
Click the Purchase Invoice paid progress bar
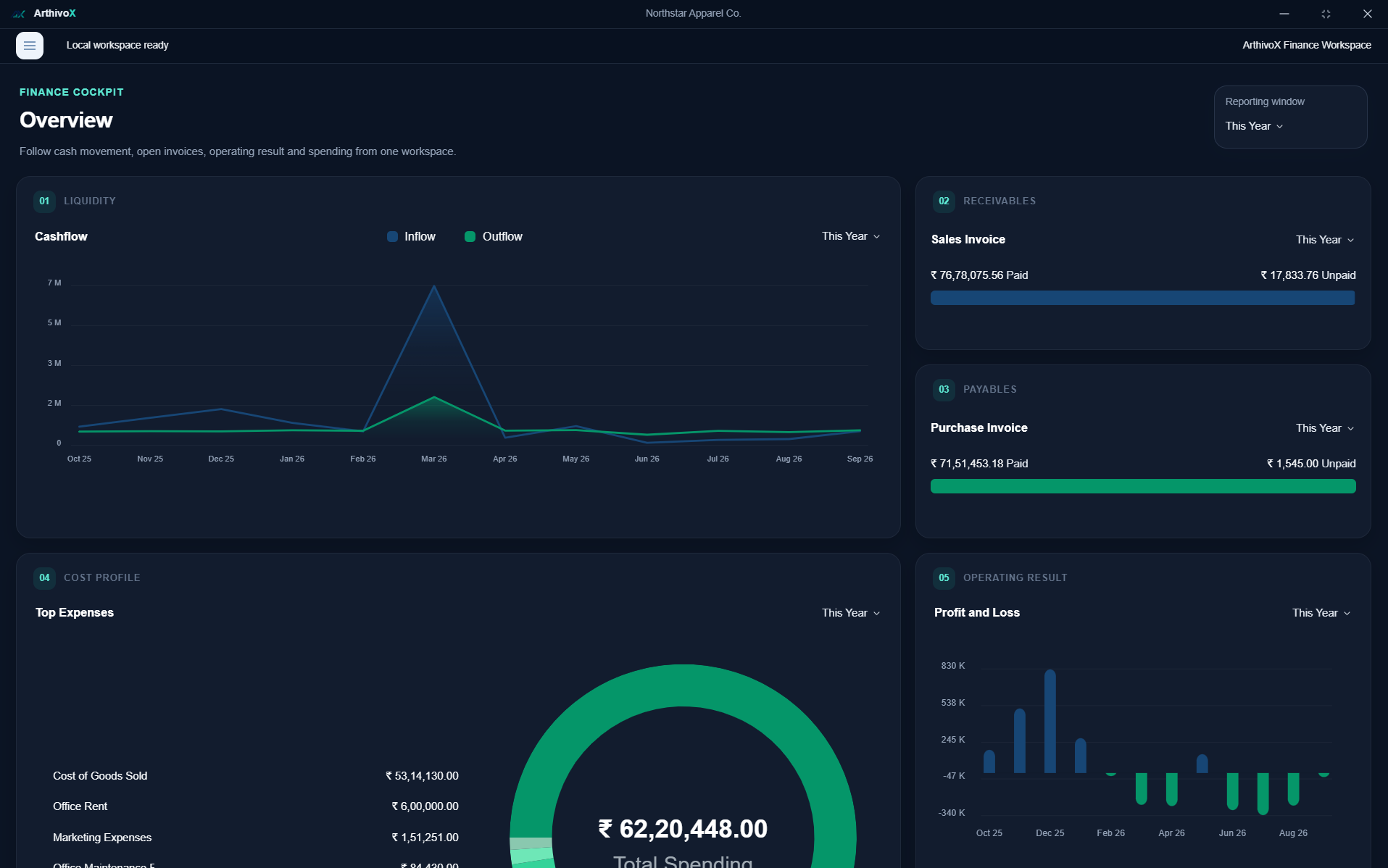point(1143,486)
